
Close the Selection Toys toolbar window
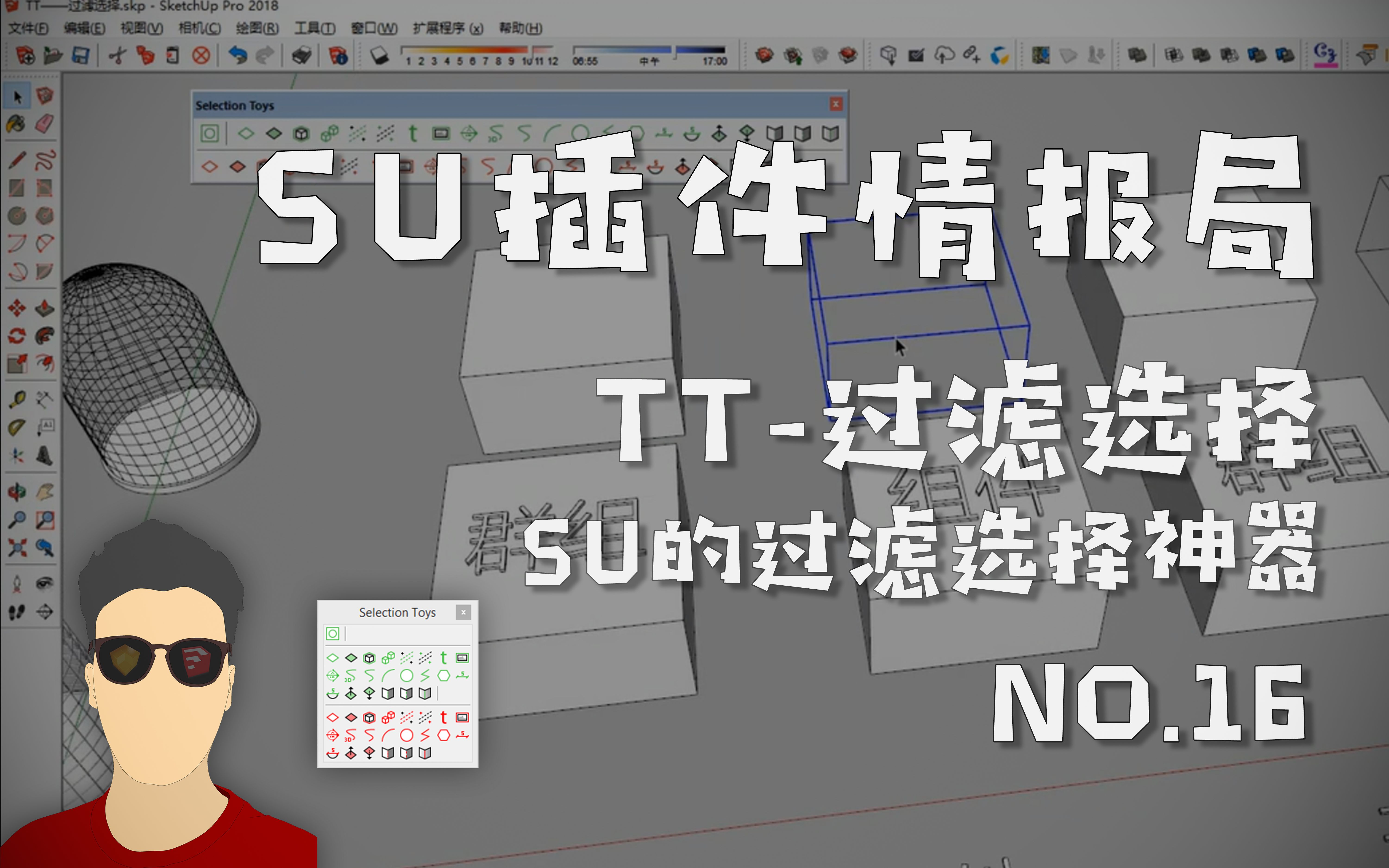pos(836,104)
